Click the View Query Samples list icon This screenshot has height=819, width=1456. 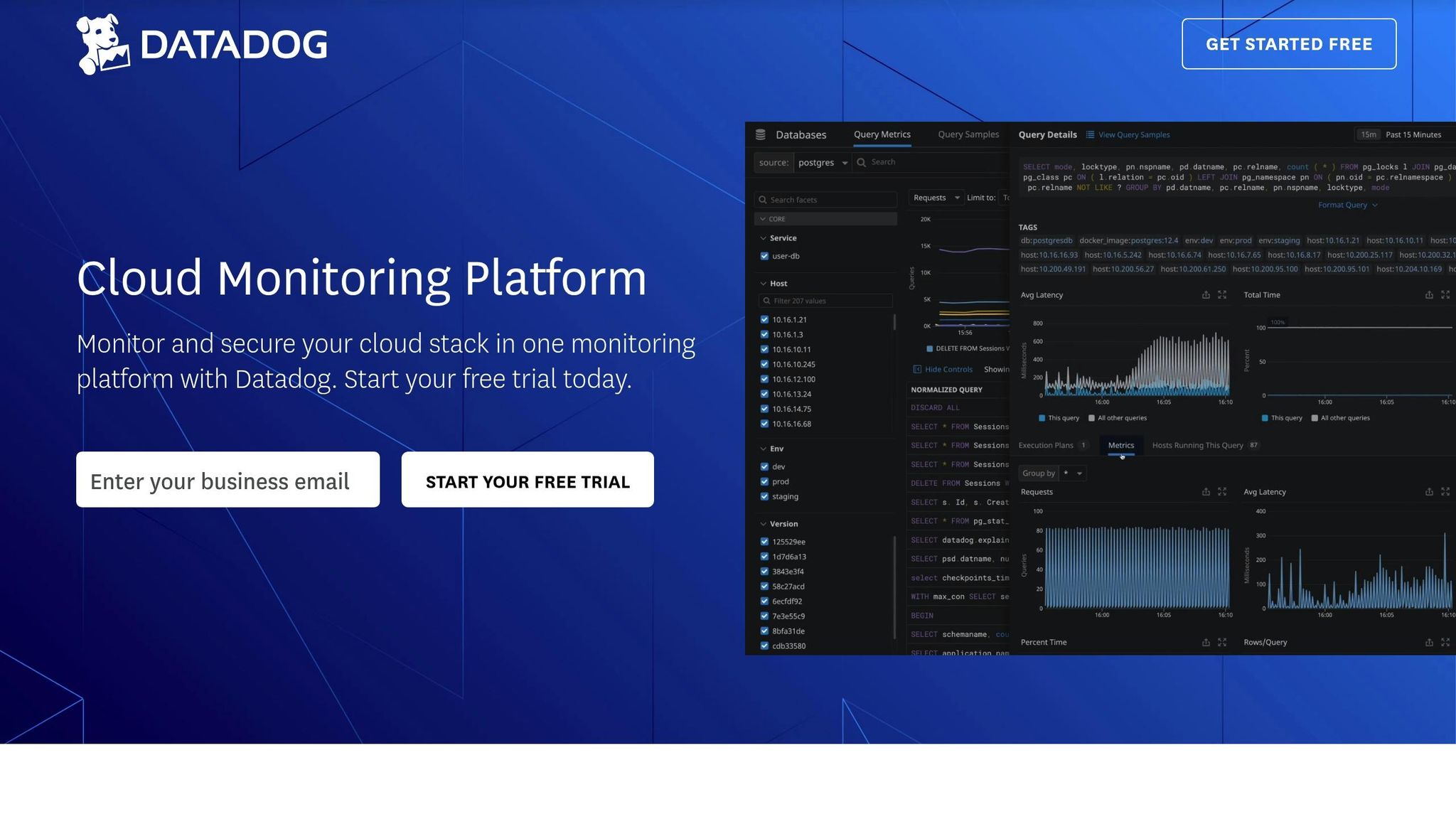[1091, 134]
